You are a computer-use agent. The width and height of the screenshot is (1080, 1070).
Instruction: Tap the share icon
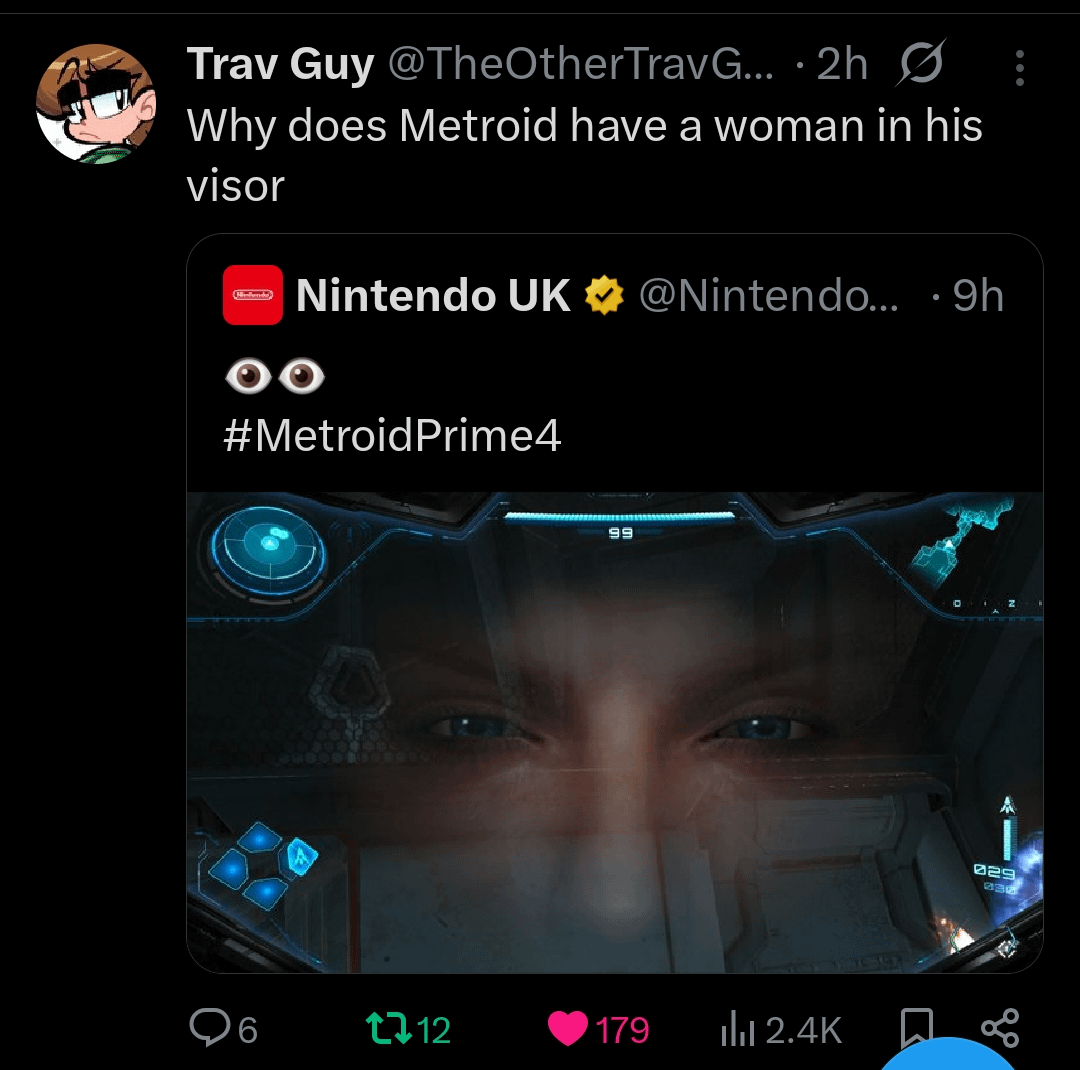pos(999,1028)
